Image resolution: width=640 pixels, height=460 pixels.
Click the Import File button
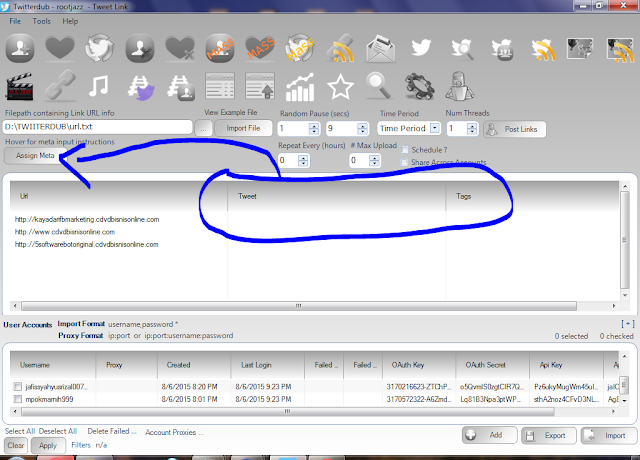pyautogui.click(x=243, y=128)
